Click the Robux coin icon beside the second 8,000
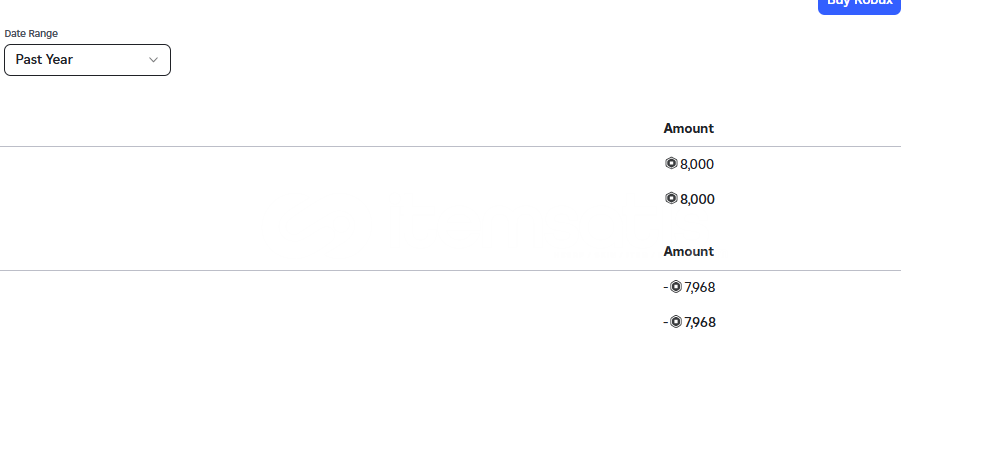 point(671,199)
